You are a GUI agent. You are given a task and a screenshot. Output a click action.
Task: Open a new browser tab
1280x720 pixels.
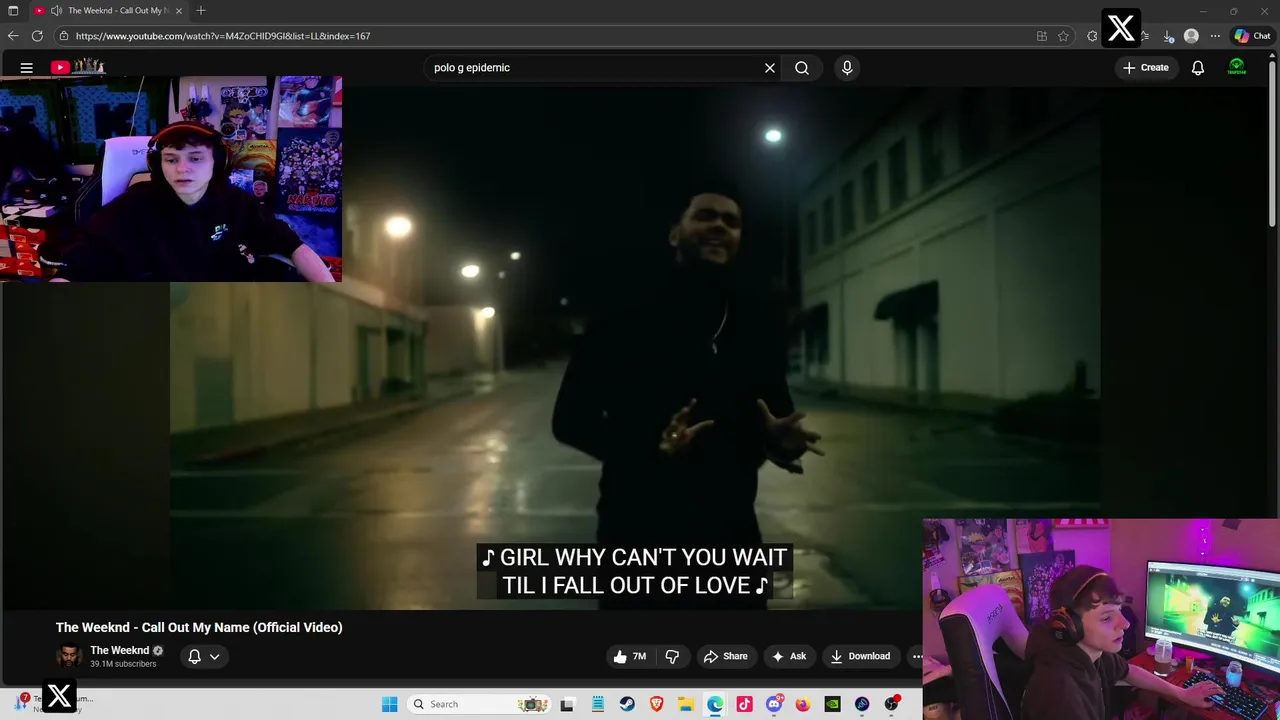point(201,10)
